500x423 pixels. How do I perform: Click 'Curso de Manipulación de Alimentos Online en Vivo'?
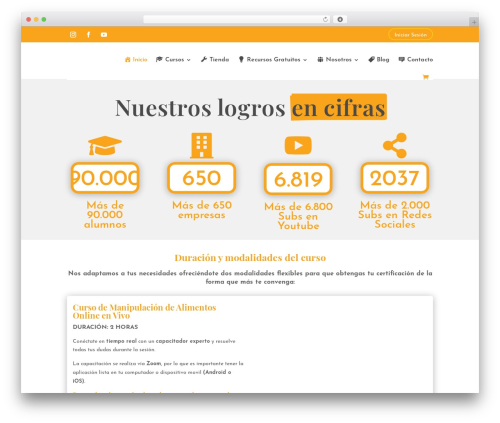click(144, 311)
